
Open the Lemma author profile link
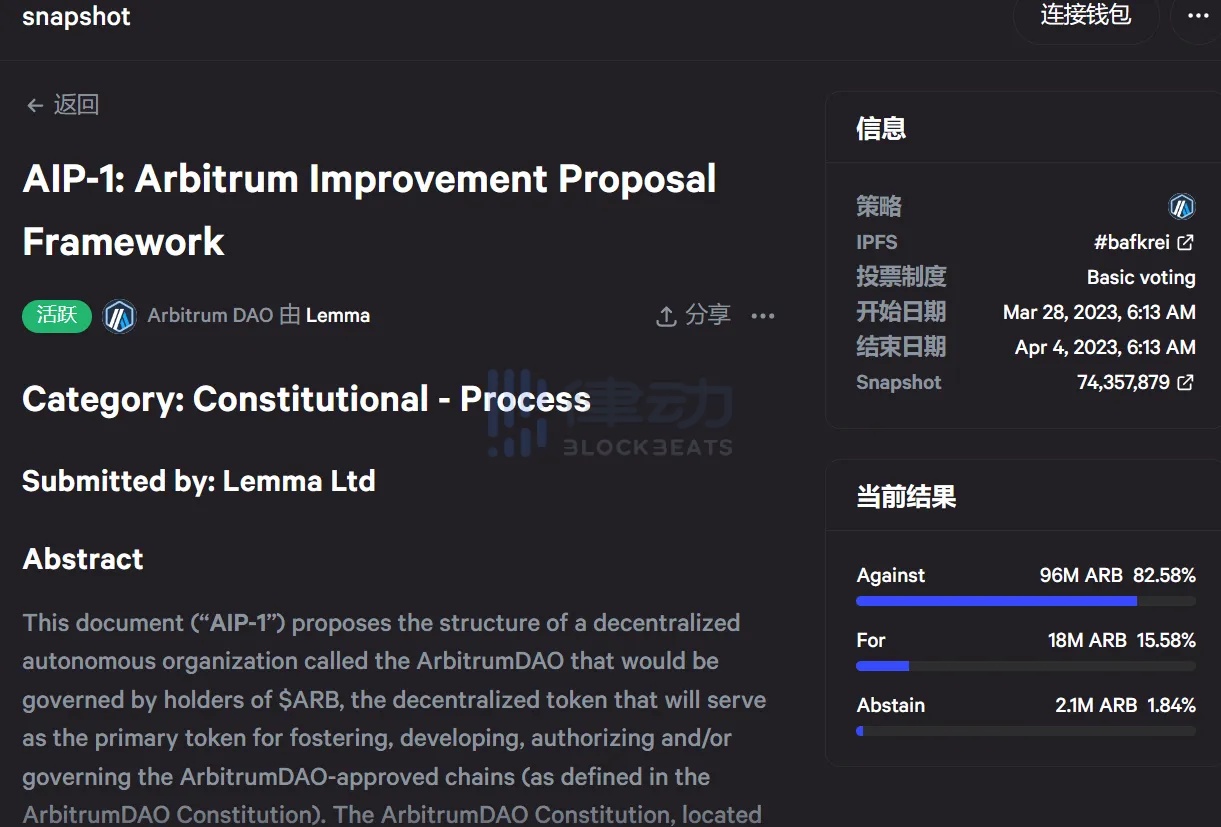pyautogui.click(x=338, y=315)
